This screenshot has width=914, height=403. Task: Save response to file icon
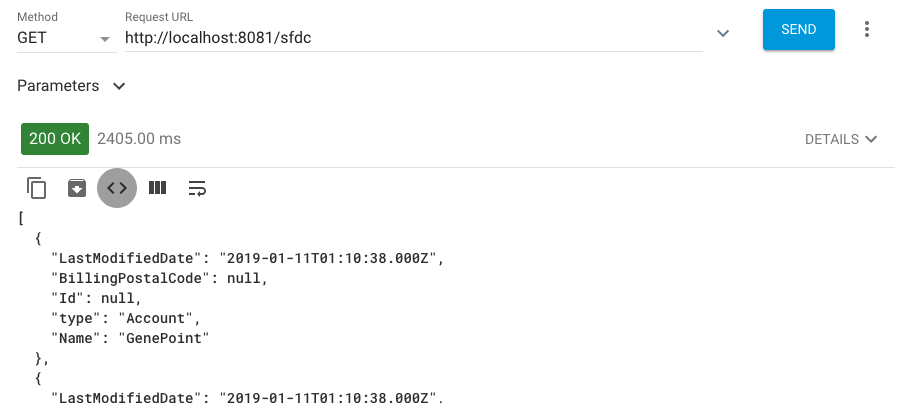[77, 188]
